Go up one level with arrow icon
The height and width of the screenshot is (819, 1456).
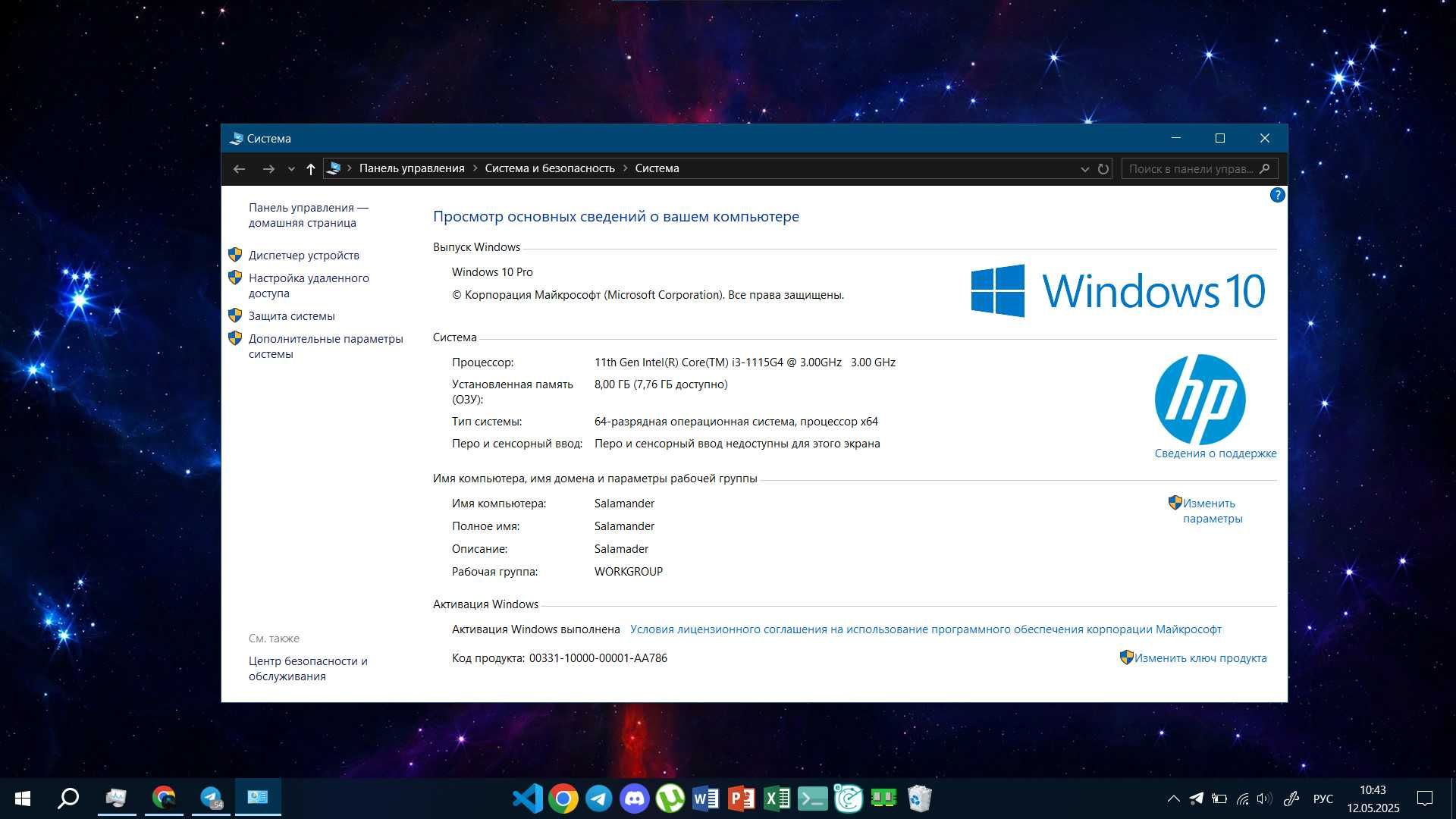coord(310,168)
